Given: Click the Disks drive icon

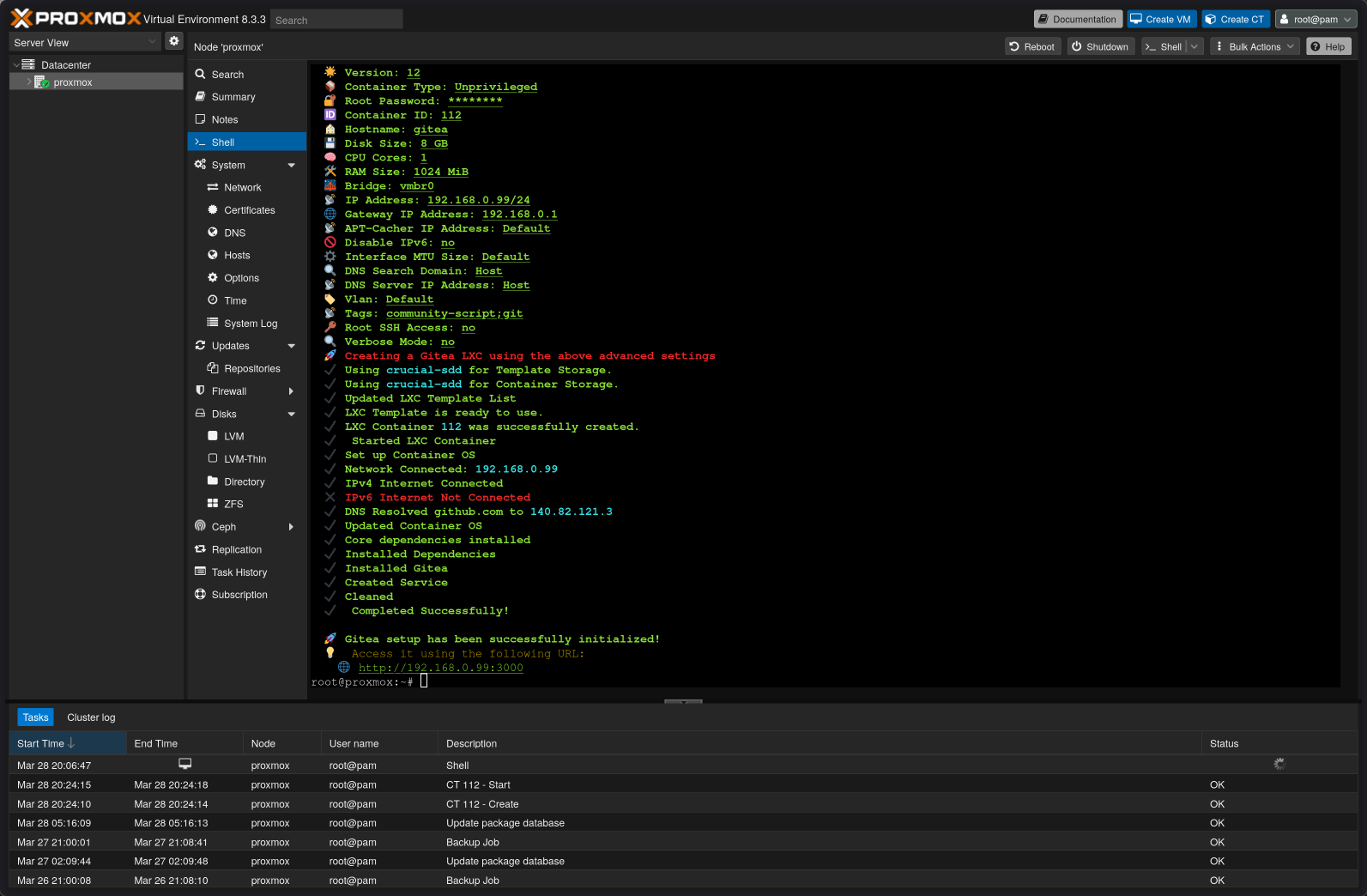Looking at the screenshot, I should click(x=200, y=413).
